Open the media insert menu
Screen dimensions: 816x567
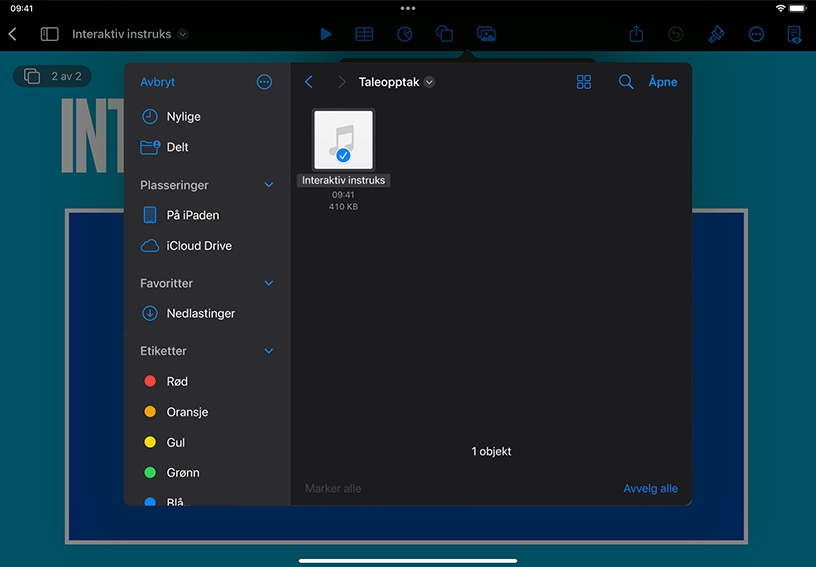[486, 34]
